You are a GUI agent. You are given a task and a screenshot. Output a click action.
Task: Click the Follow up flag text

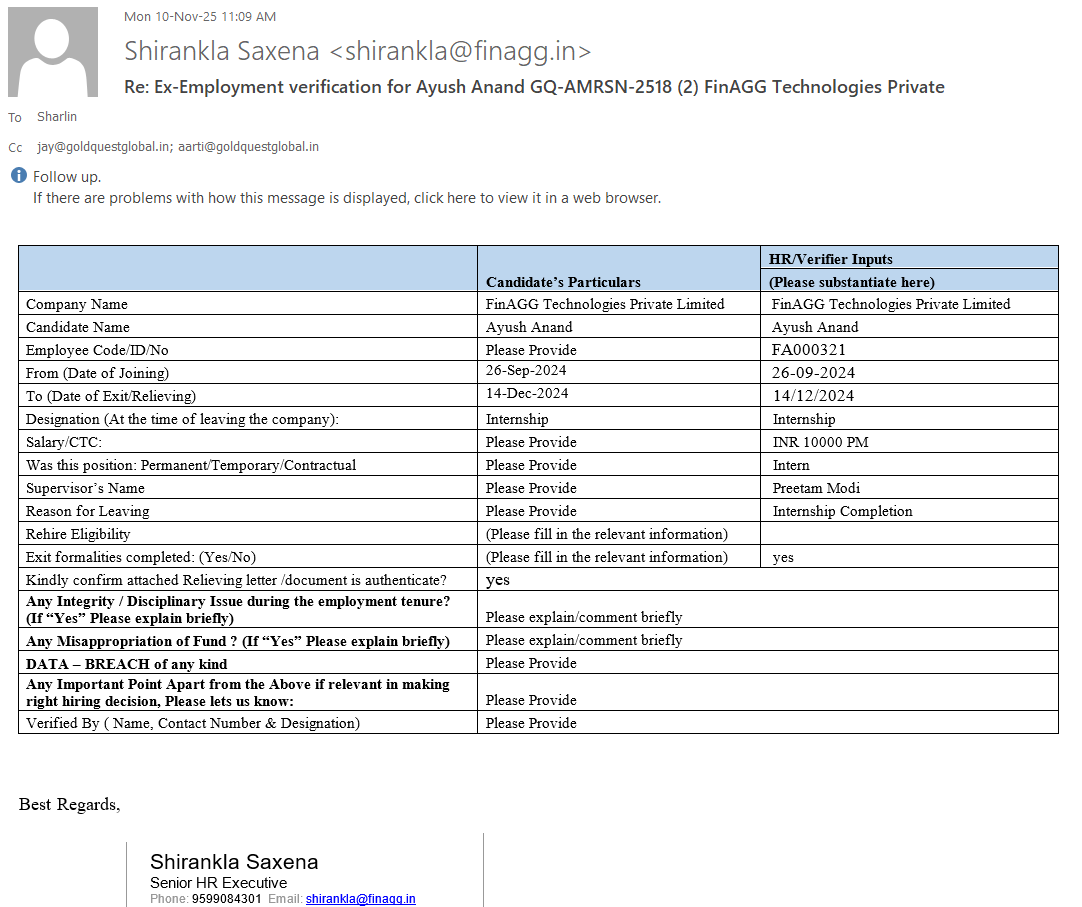pos(67,177)
